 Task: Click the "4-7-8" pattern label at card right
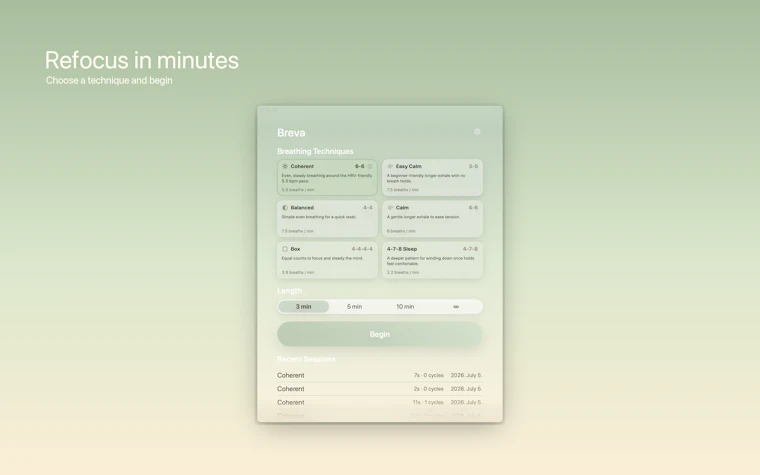click(470, 249)
